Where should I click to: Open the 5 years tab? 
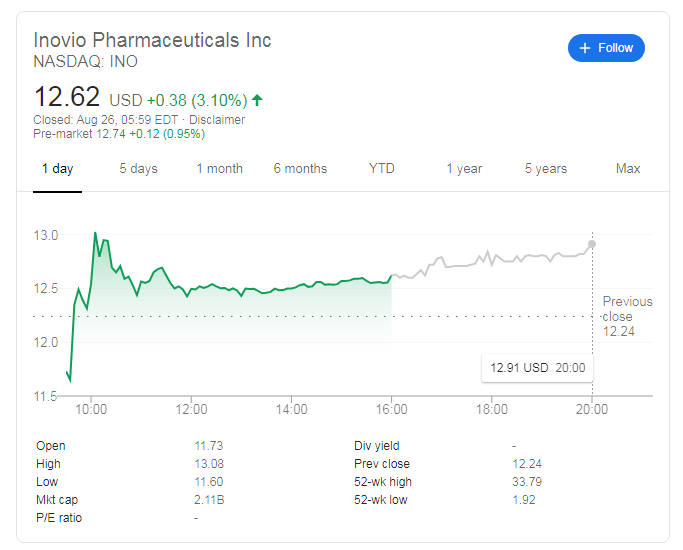[x=546, y=169]
